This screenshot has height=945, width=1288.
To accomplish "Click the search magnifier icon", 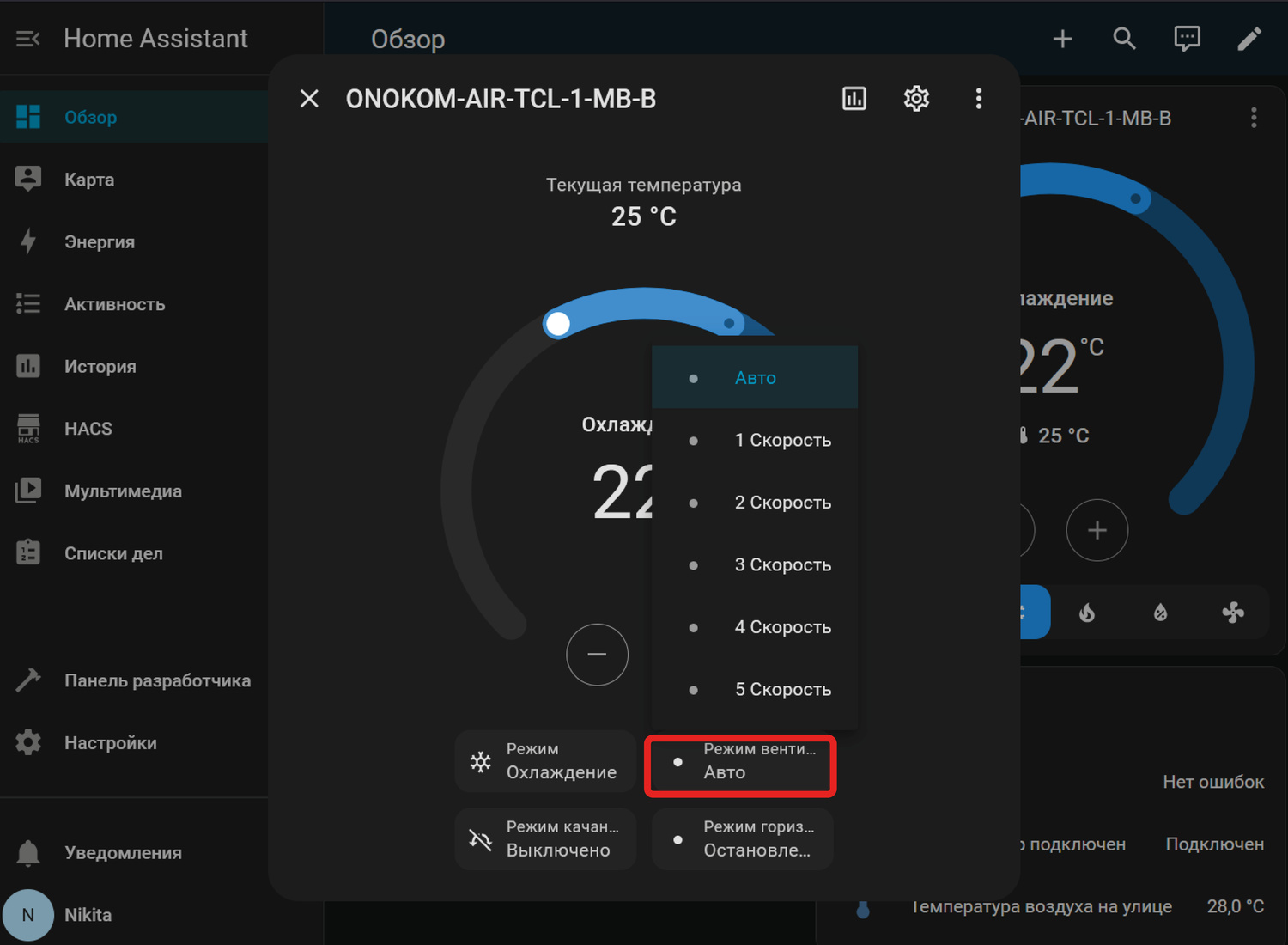I will [1124, 39].
